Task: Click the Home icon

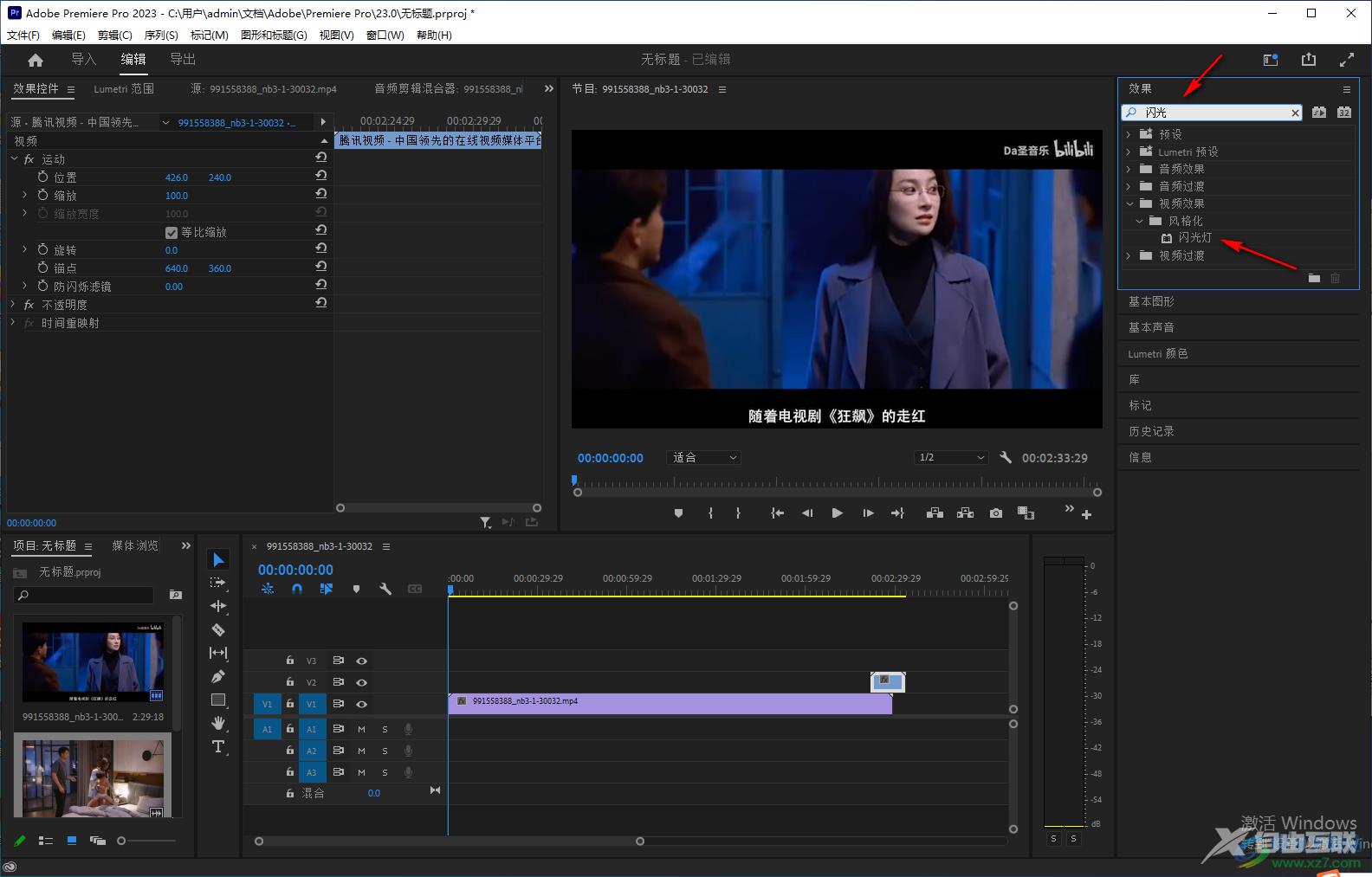Action: point(36,60)
